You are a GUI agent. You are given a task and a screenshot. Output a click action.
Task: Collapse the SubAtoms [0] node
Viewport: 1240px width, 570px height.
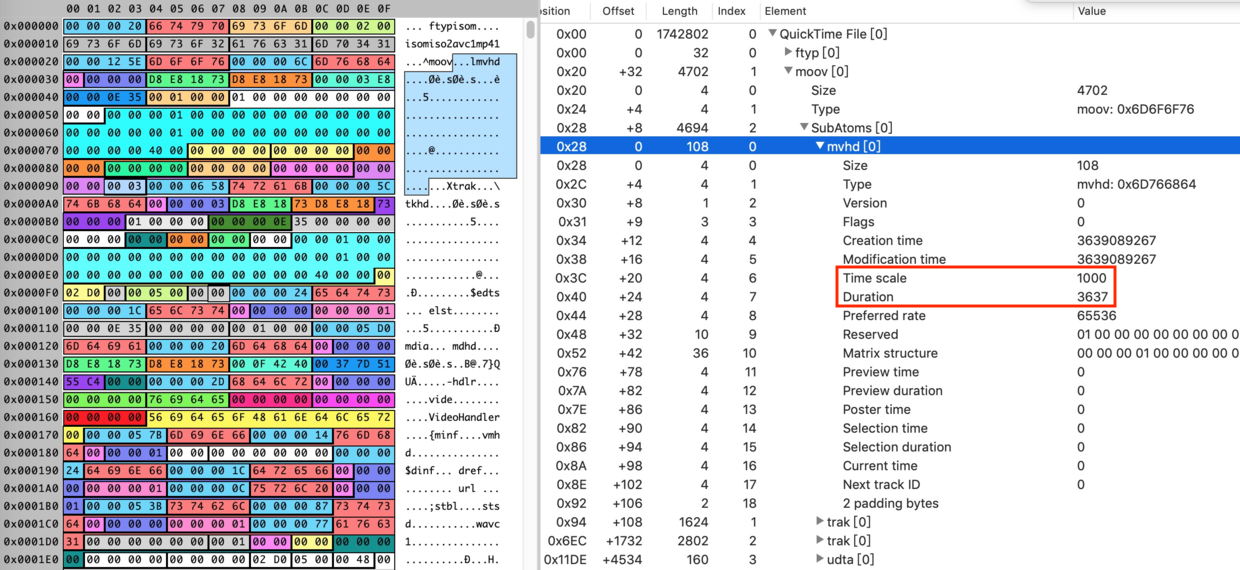click(x=804, y=128)
